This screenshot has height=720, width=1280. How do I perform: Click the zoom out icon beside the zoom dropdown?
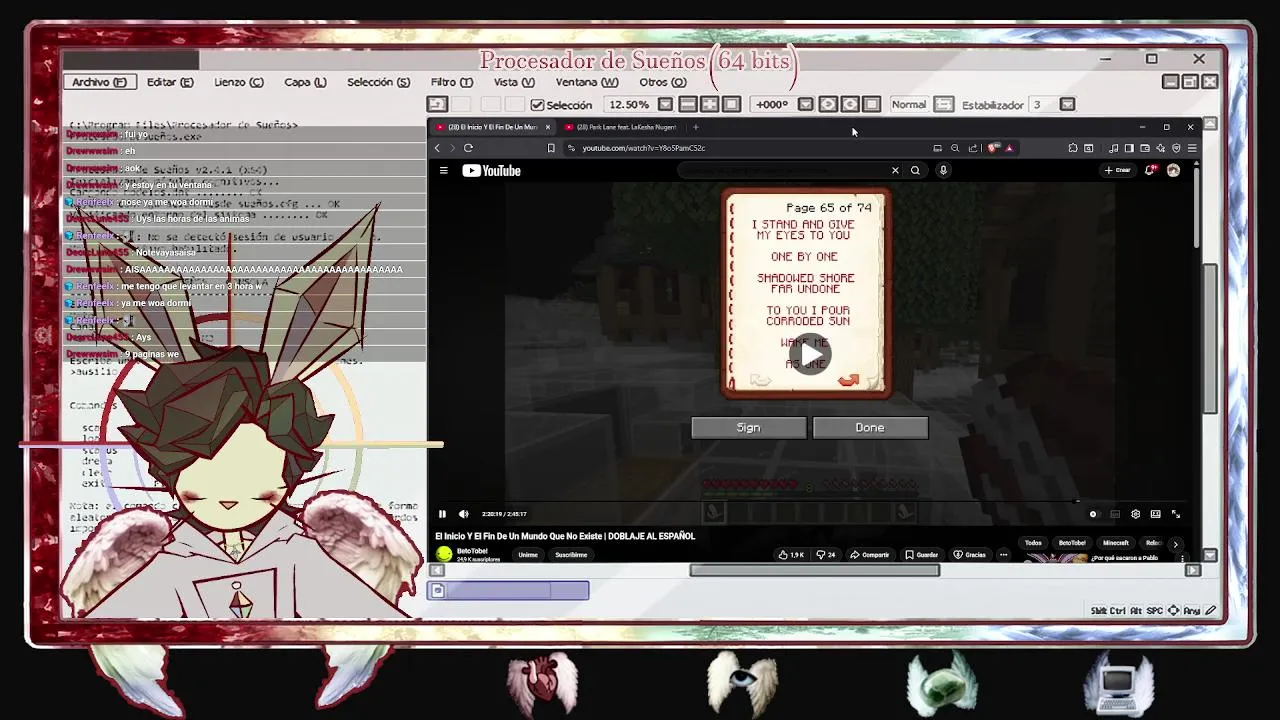pyautogui.click(x=688, y=104)
